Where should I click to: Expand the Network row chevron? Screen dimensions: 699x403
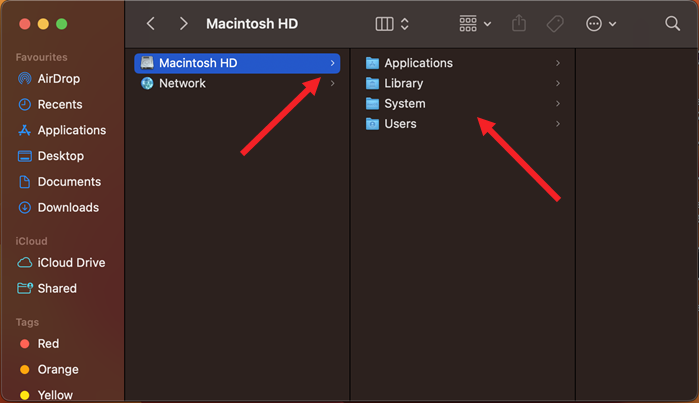coord(333,83)
